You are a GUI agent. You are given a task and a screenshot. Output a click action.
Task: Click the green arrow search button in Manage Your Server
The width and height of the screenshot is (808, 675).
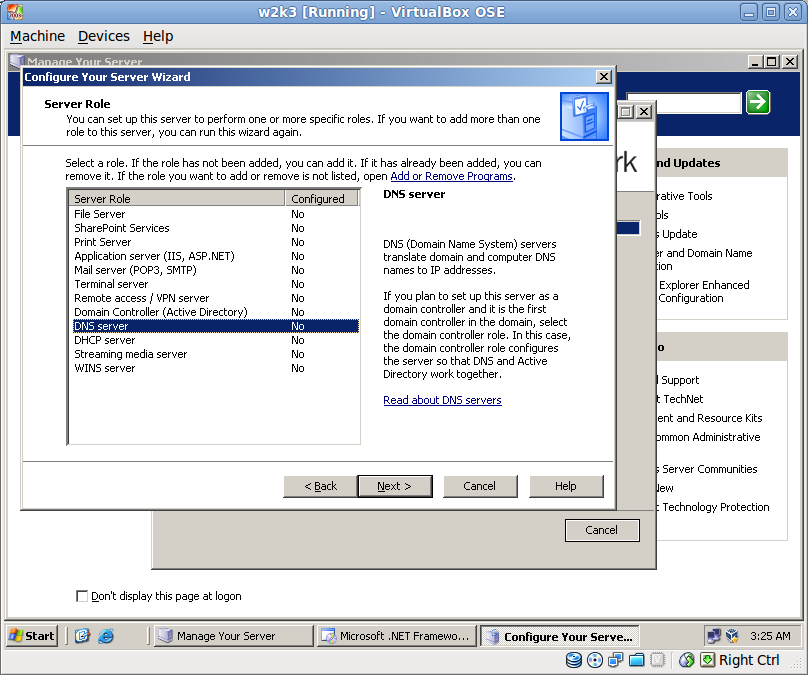(x=758, y=102)
